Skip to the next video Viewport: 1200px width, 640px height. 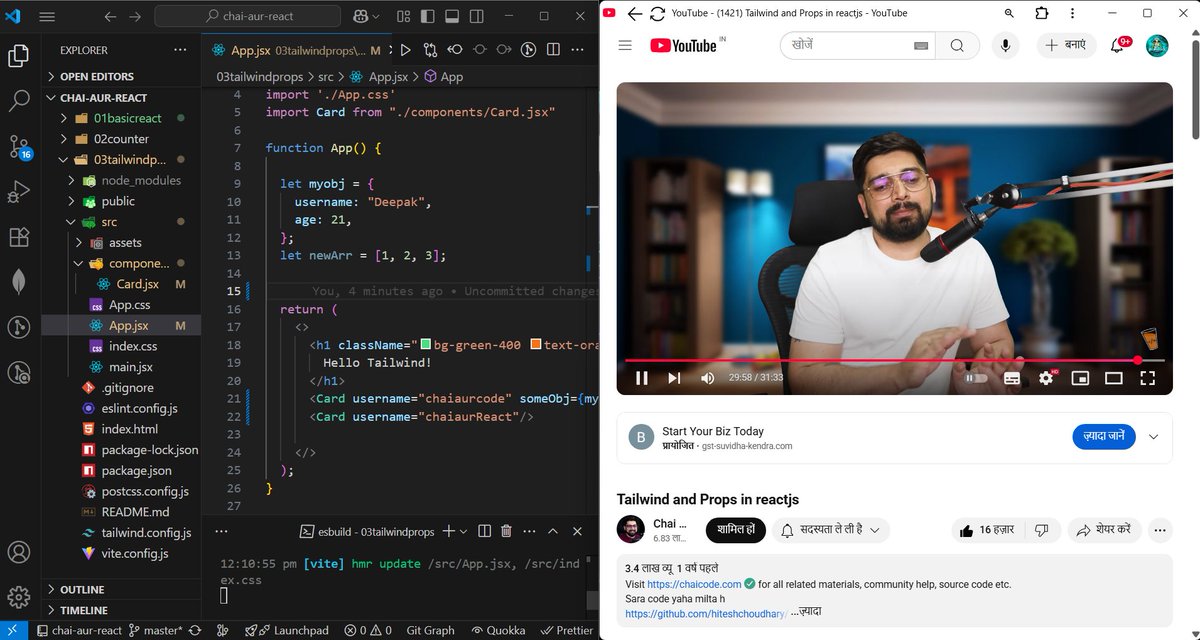pos(674,378)
